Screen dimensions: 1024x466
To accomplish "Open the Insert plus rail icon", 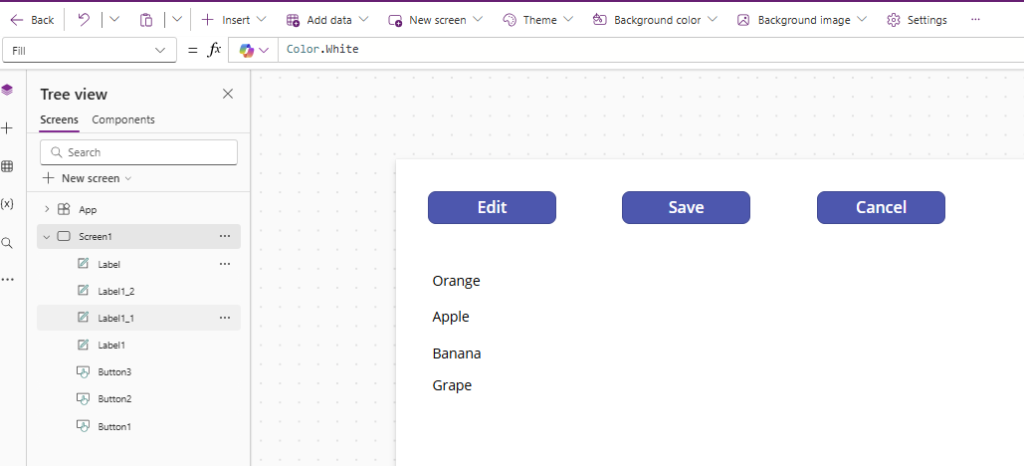I will [7, 128].
